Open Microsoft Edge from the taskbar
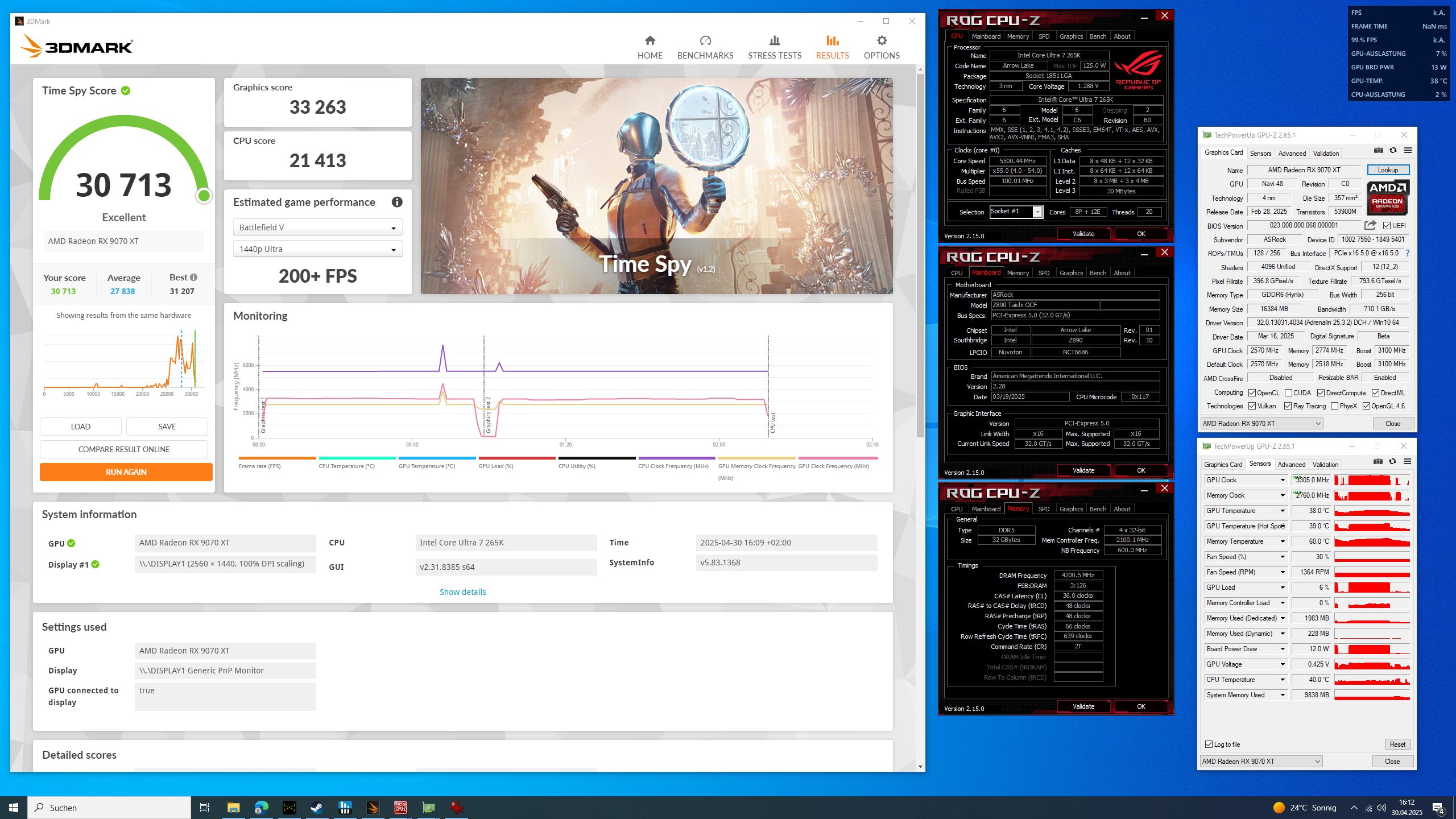1456x819 pixels. coord(261,808)
